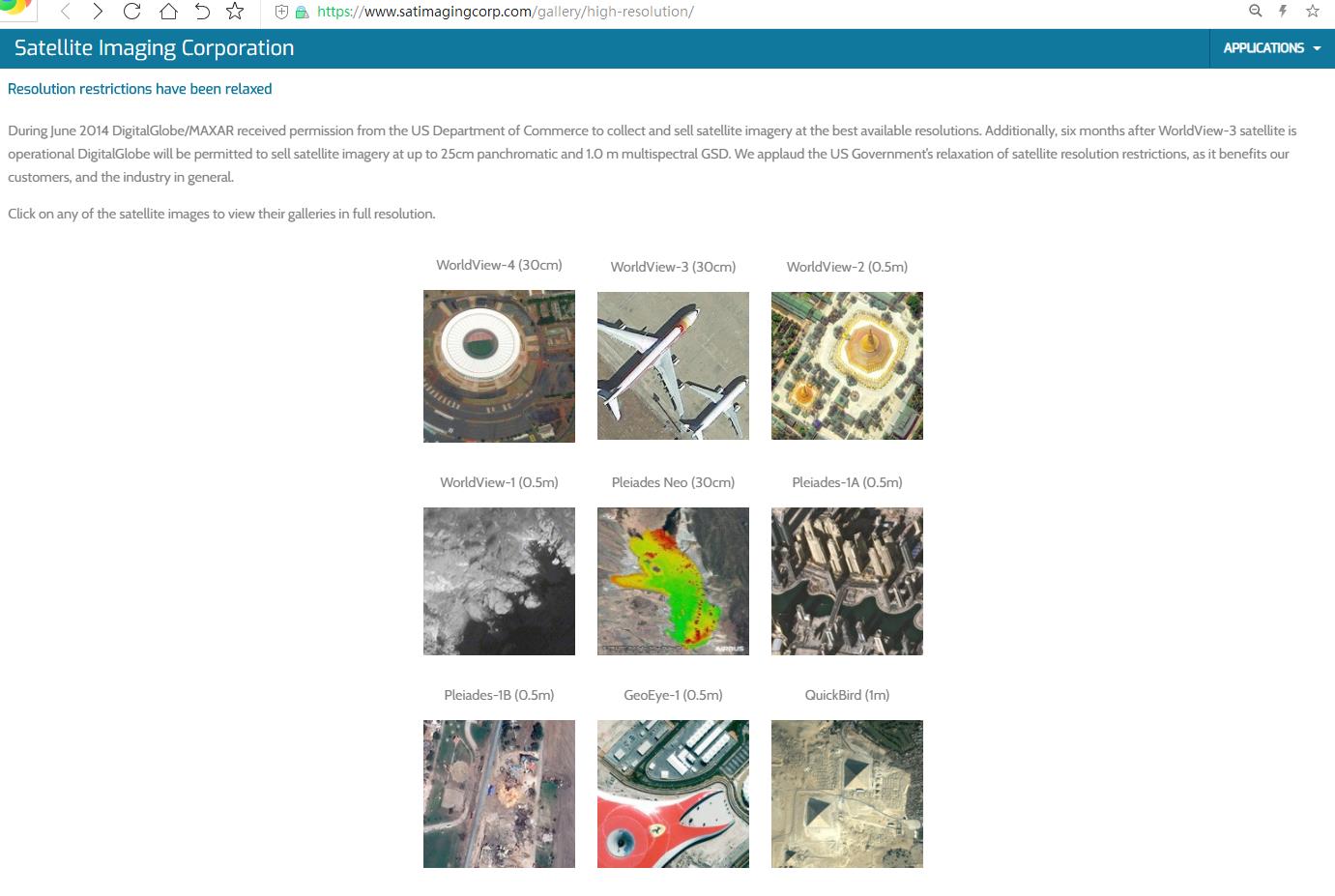Open the Satellite Imaging Corporation home link

155,48
